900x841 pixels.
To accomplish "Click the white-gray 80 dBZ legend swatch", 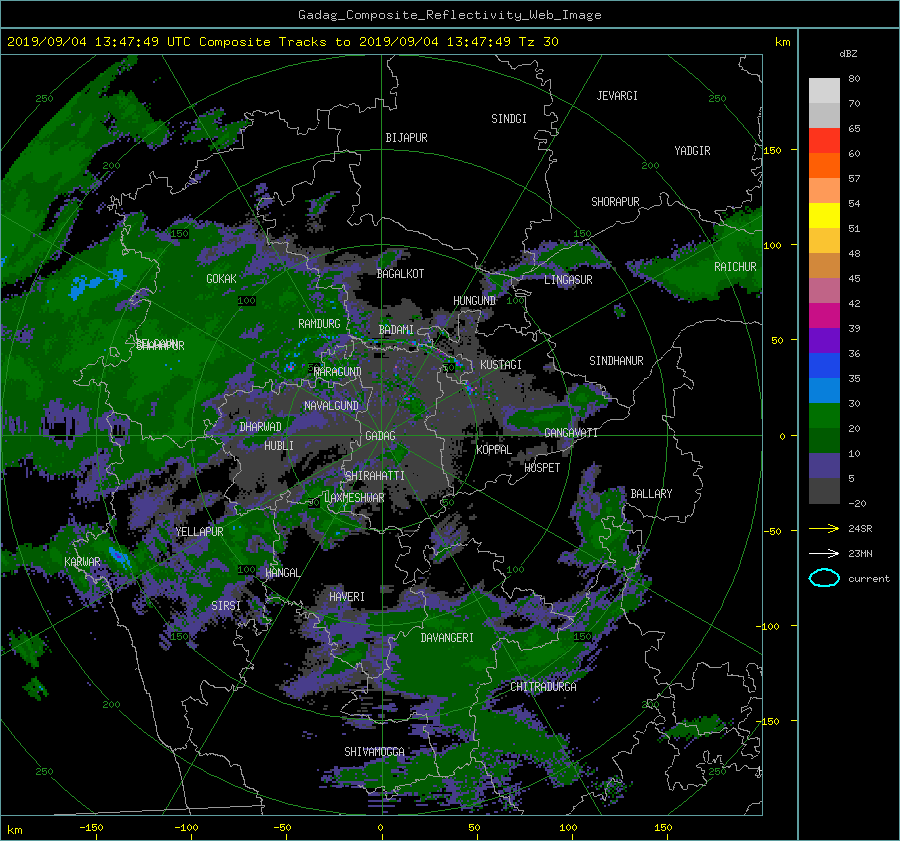I will click(x=824, y=91).
